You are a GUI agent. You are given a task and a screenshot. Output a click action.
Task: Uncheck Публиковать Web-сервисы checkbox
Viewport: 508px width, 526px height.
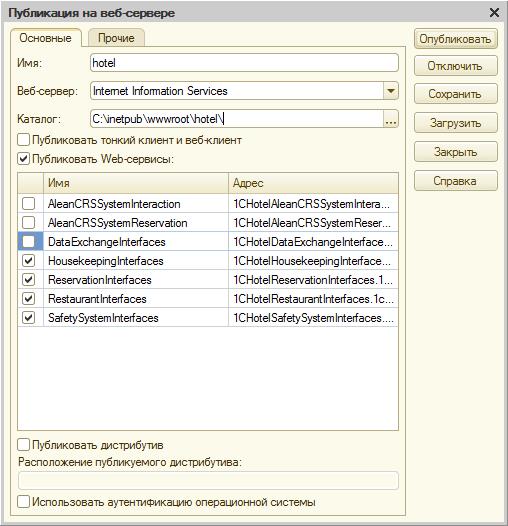click(x=23, y=159)
